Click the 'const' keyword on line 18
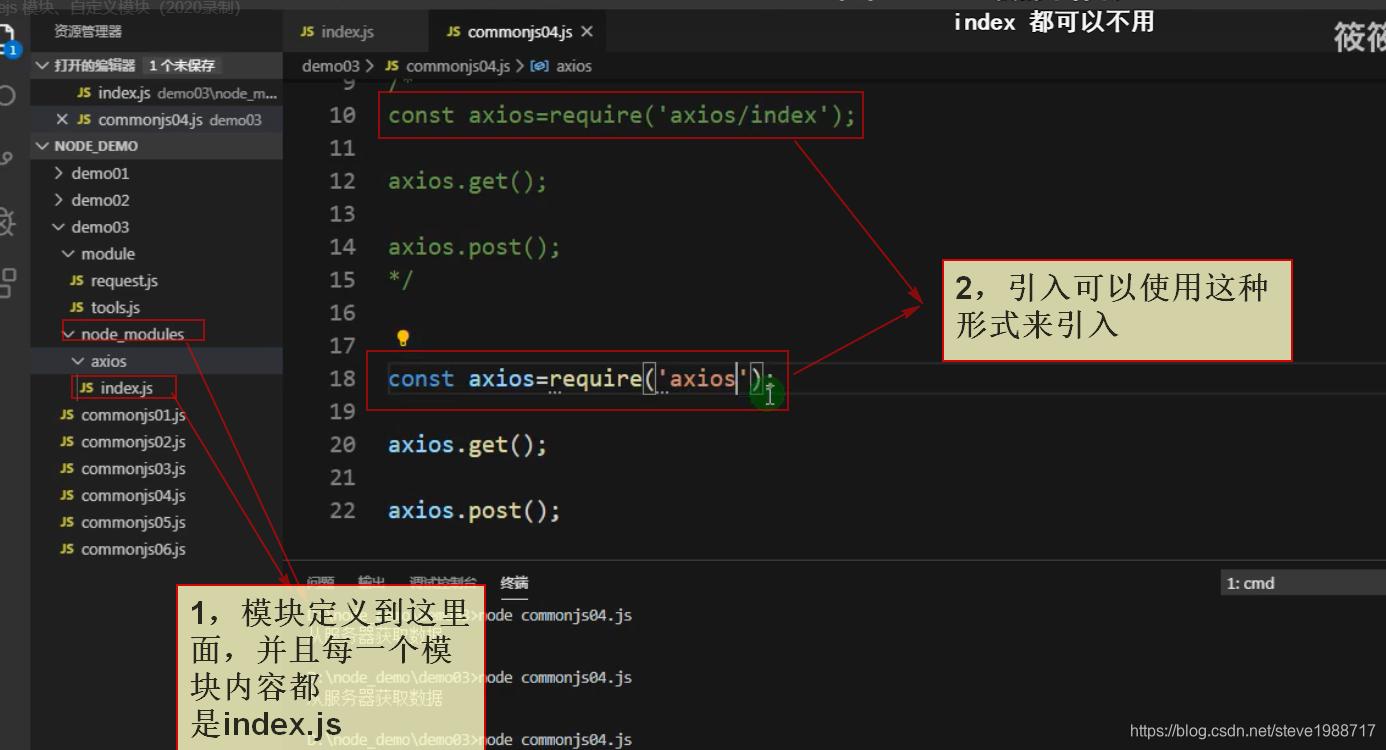This screenshot has height=750, width=1386. point(421,379)
